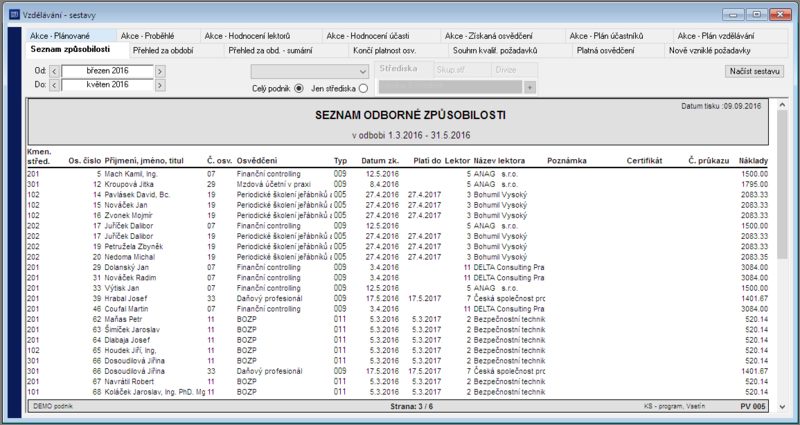The height and width of the screenshot is (425, 800).
Task: Click the Od field showing březen 2016
Action: [107, 71]
